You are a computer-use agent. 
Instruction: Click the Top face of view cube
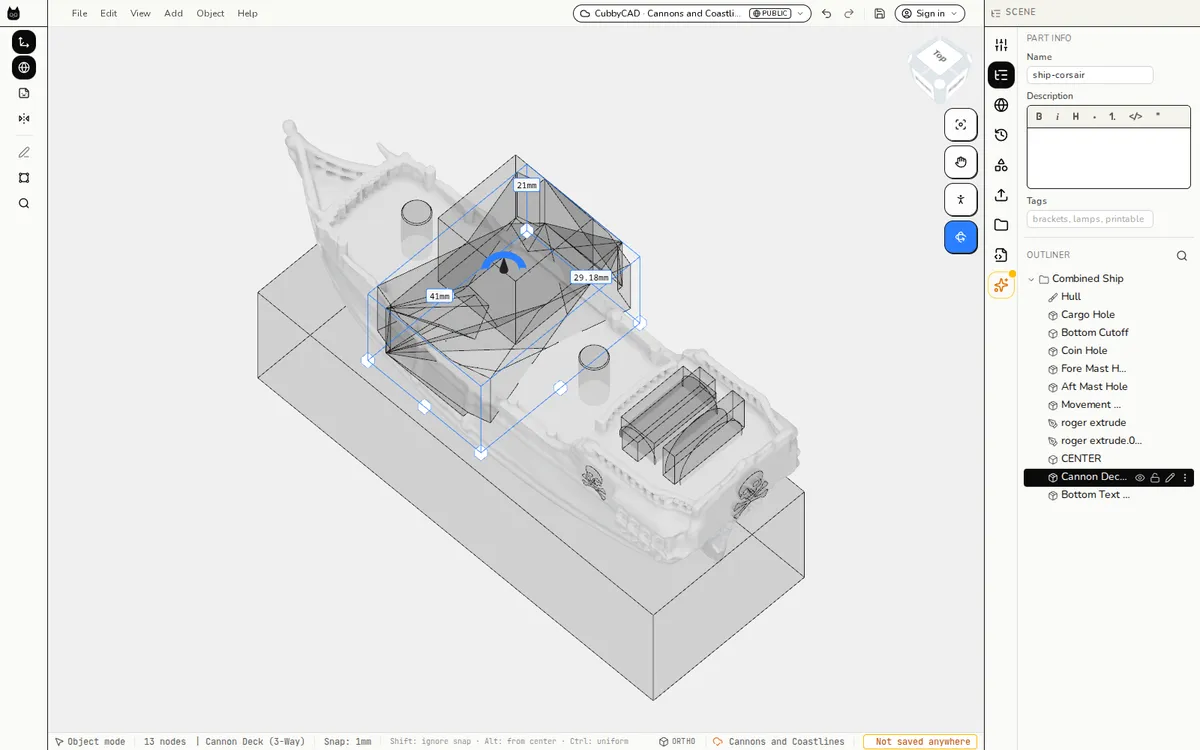pyautogui.click(x=939, y=57)
